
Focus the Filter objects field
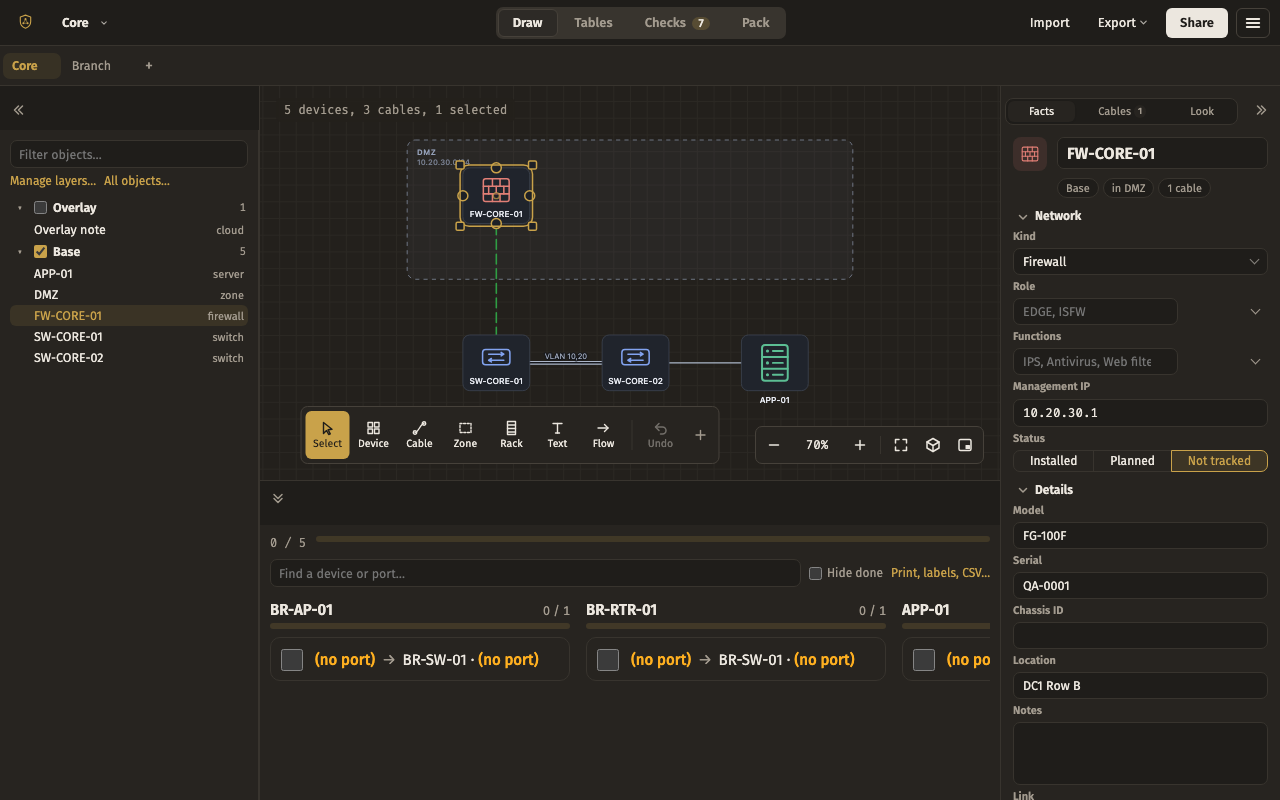click(129, 154)
